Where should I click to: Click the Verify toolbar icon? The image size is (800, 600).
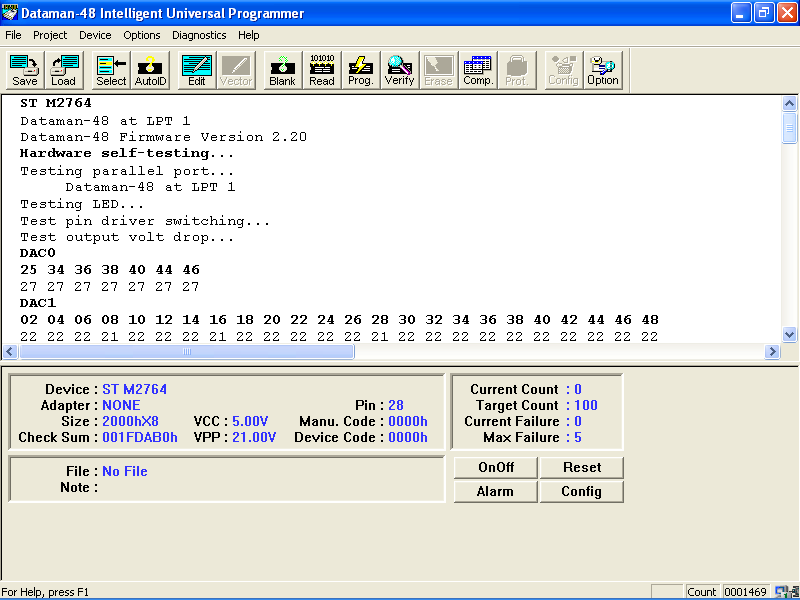pos(399,70)
